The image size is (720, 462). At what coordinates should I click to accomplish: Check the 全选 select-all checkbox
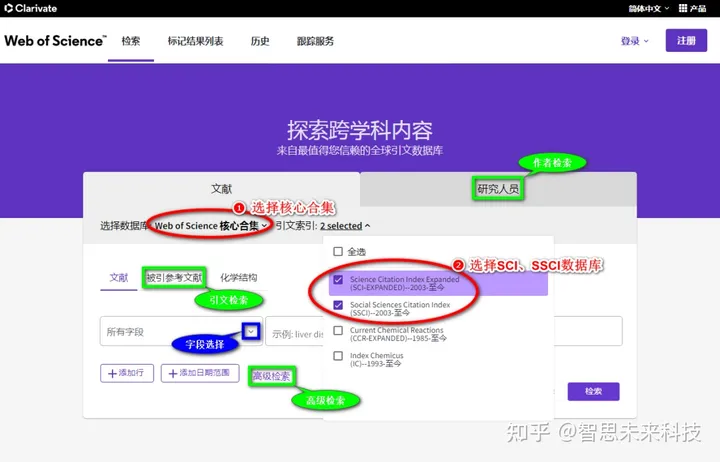point(338,252)
